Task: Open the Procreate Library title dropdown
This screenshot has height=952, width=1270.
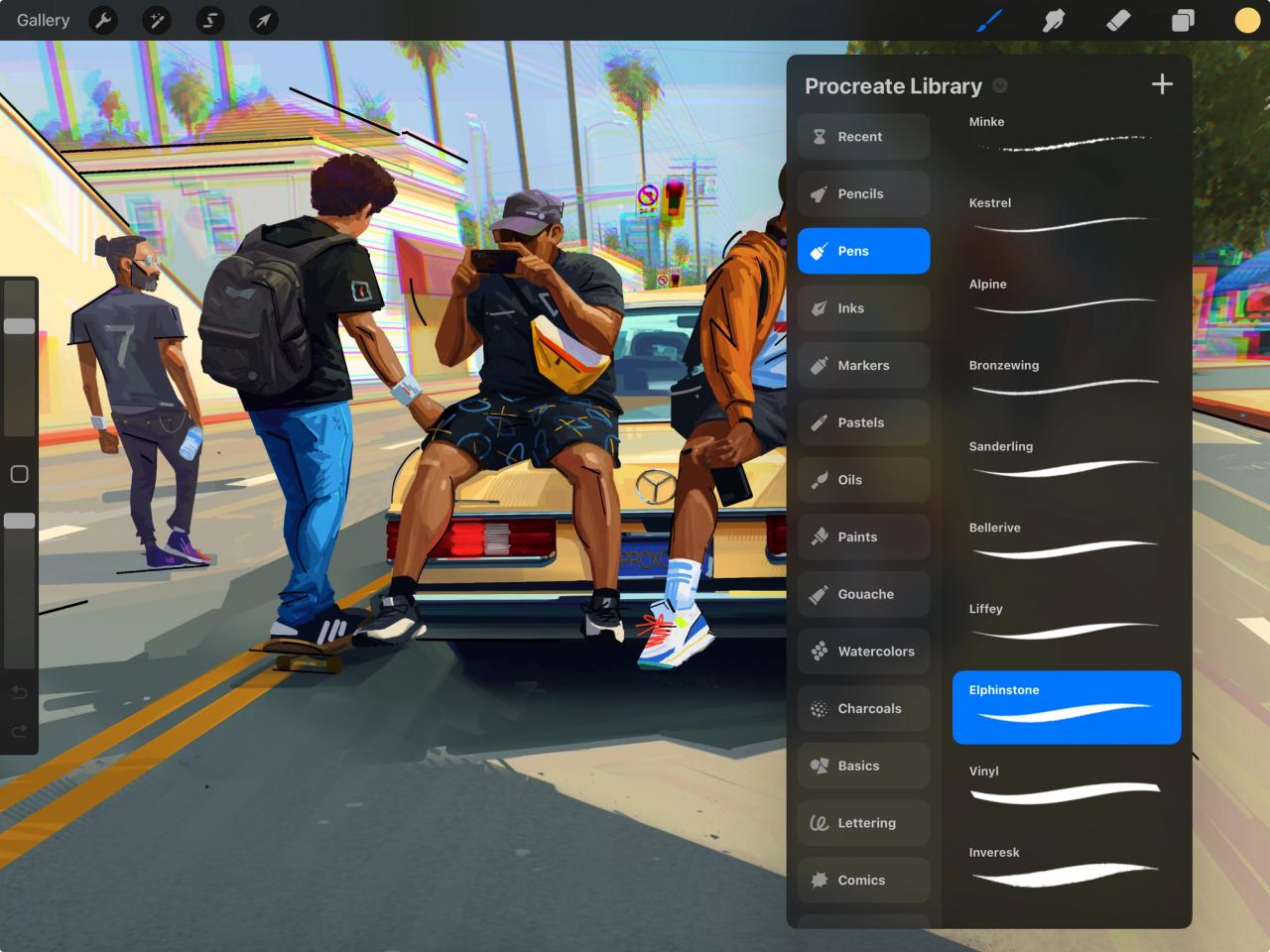Action: [999, 85]
